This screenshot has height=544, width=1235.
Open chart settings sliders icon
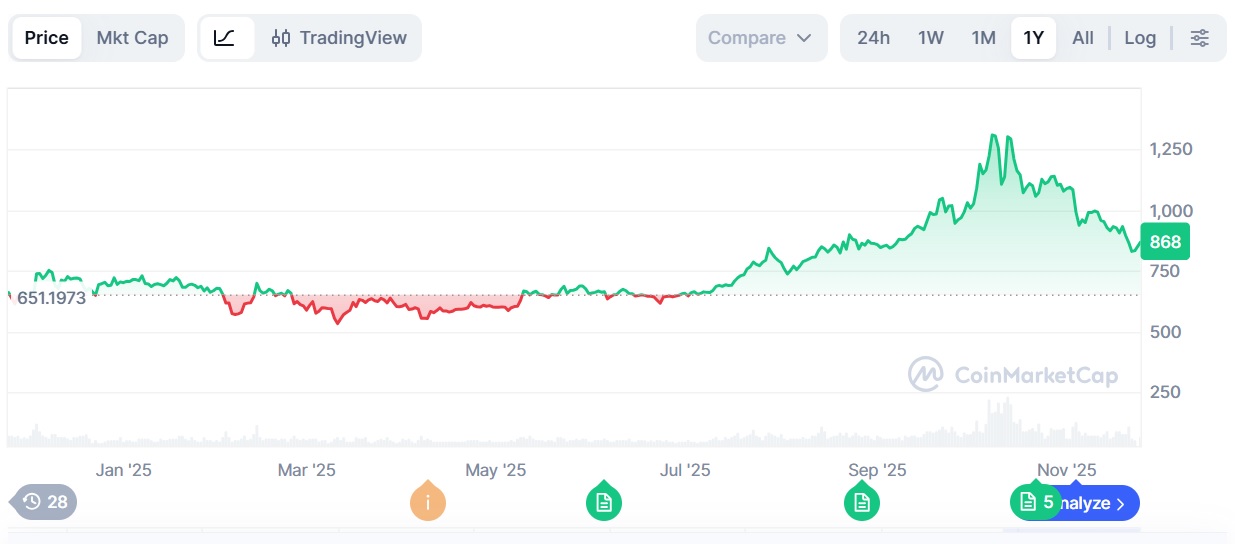coord(1199,38)
